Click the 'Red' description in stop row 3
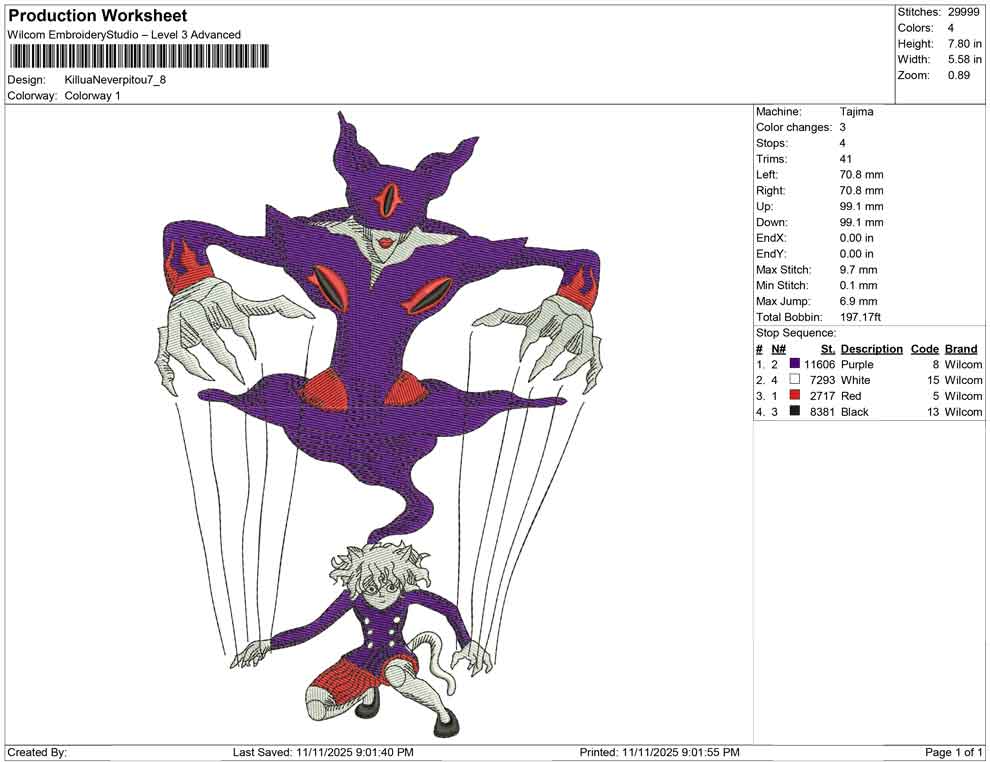Screen dimensions: 990x762 click(851, 396)
